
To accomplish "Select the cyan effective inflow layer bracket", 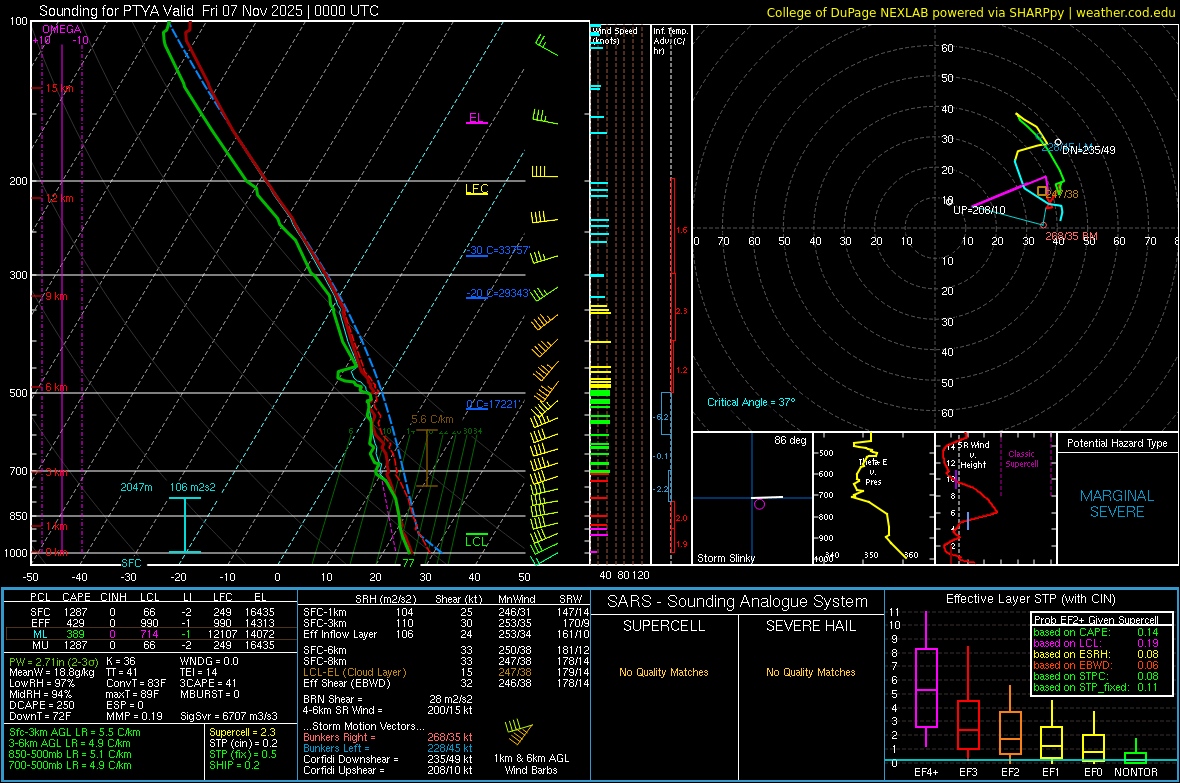I will 184,525.
